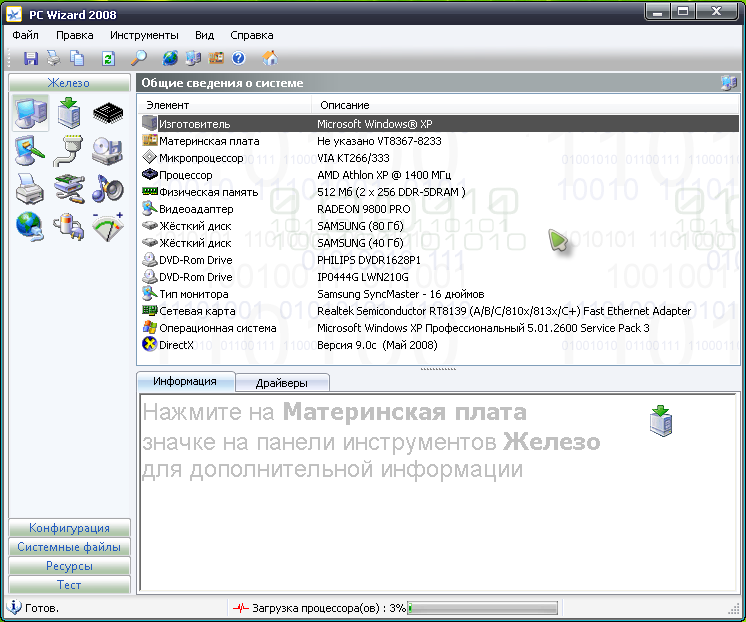This screenshot has width=746, height=622.
Task: Click the CPU load progress bar
Action: (482, 608)
